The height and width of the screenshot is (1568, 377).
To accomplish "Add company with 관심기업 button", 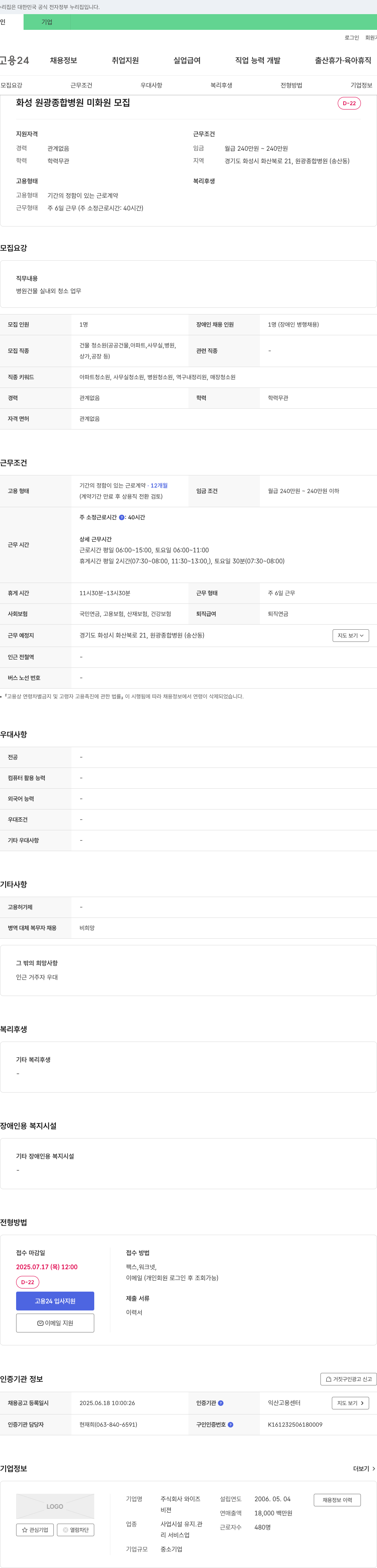I will [x=35, y=1530].
